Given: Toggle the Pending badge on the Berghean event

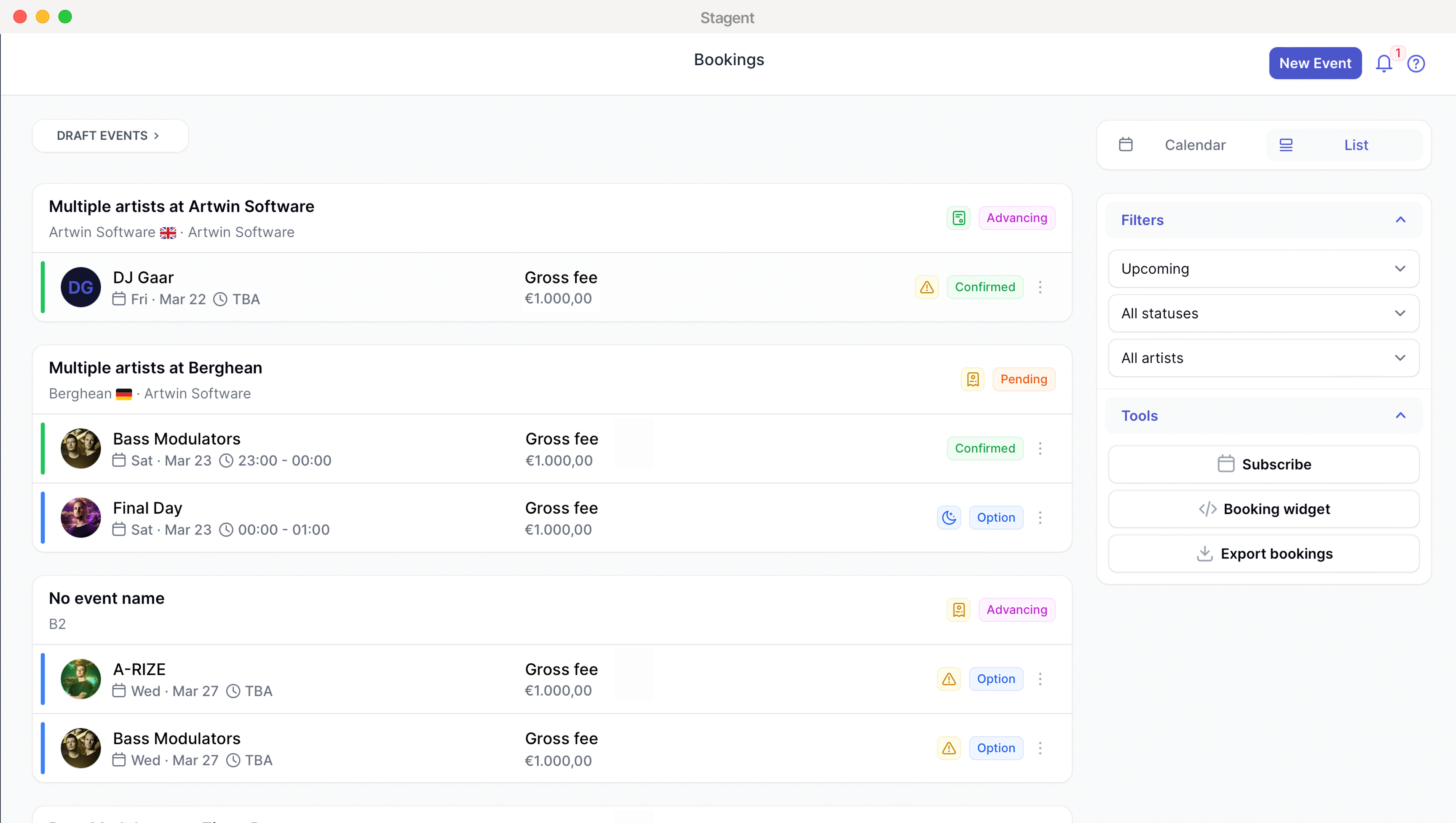Looking at the screenshot, I should click(1024, 379).
